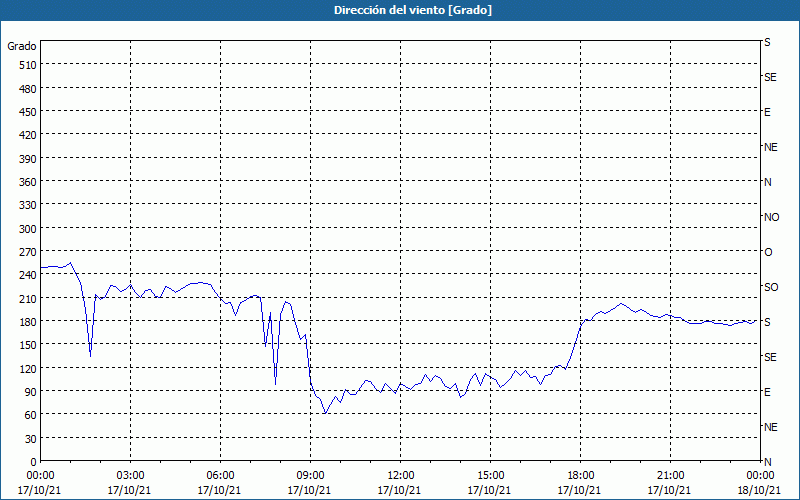The image size is (800, 500).
Task: Click the 17/10/21 date under 00:00
Action: [39, 490]
